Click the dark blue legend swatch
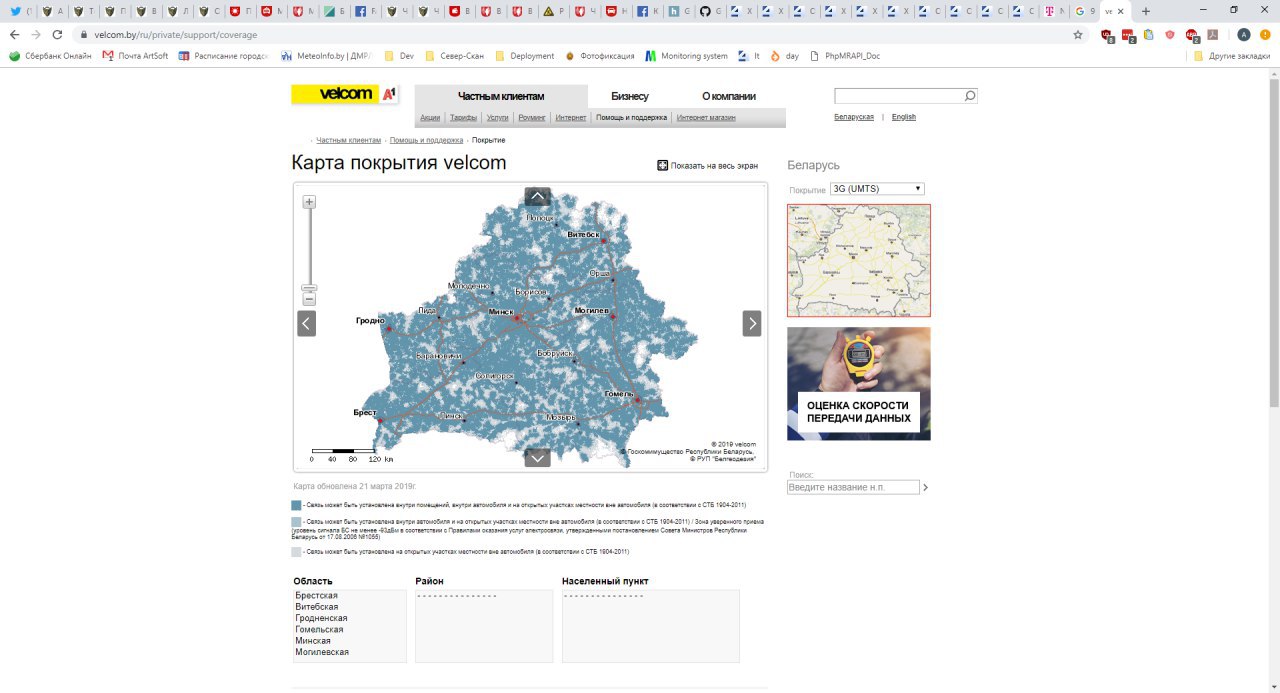 [x=296, y=505]
